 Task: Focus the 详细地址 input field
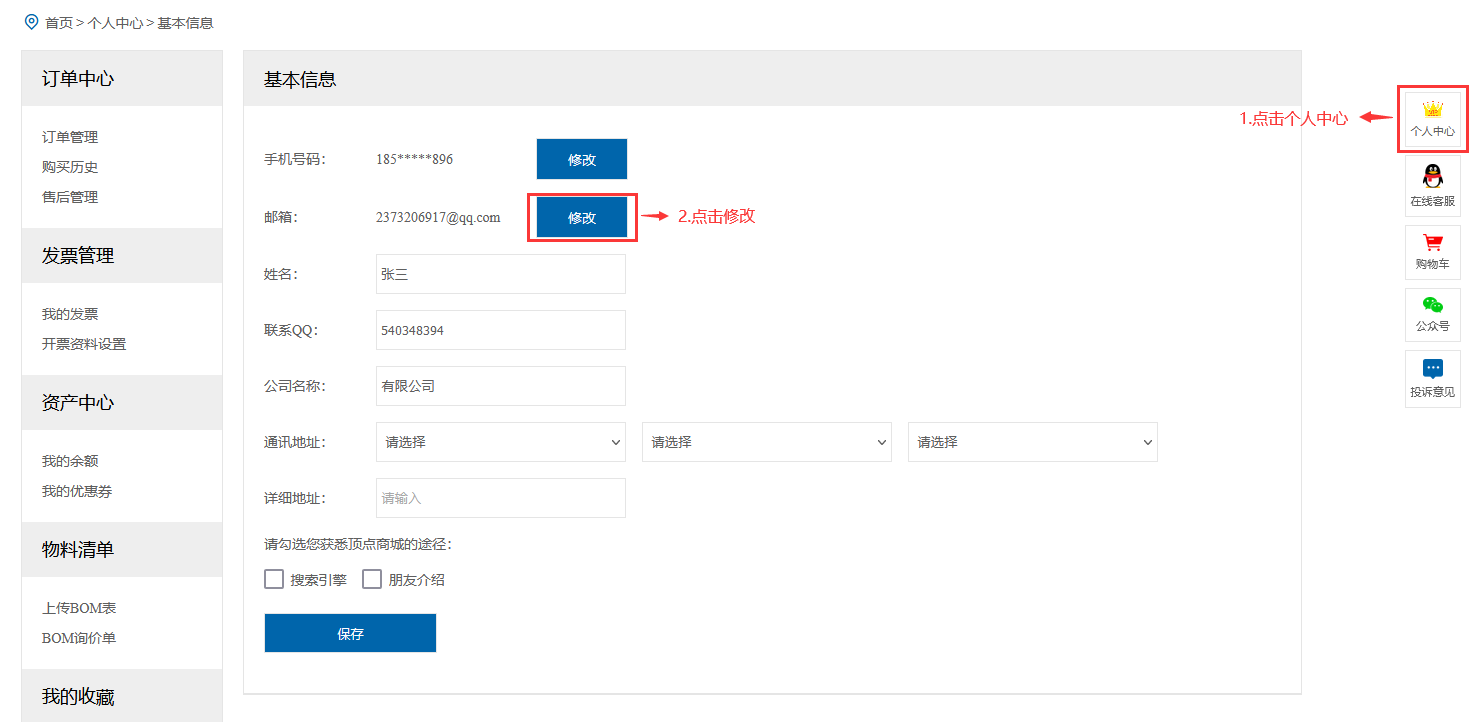[x=500, y=498]
